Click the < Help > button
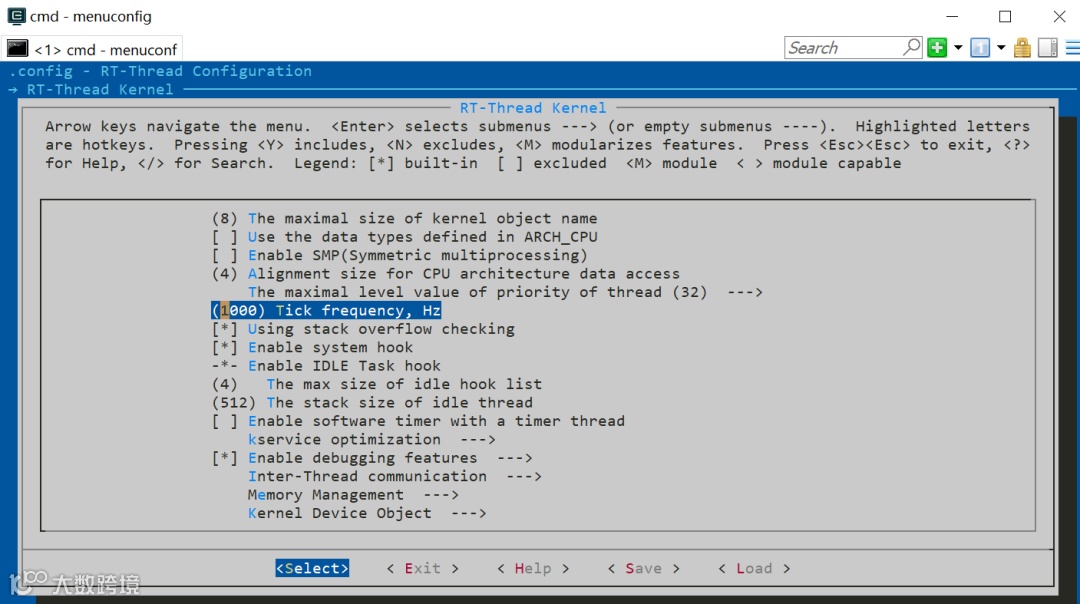Viewport: 1080px width, 604px height. 533,568
